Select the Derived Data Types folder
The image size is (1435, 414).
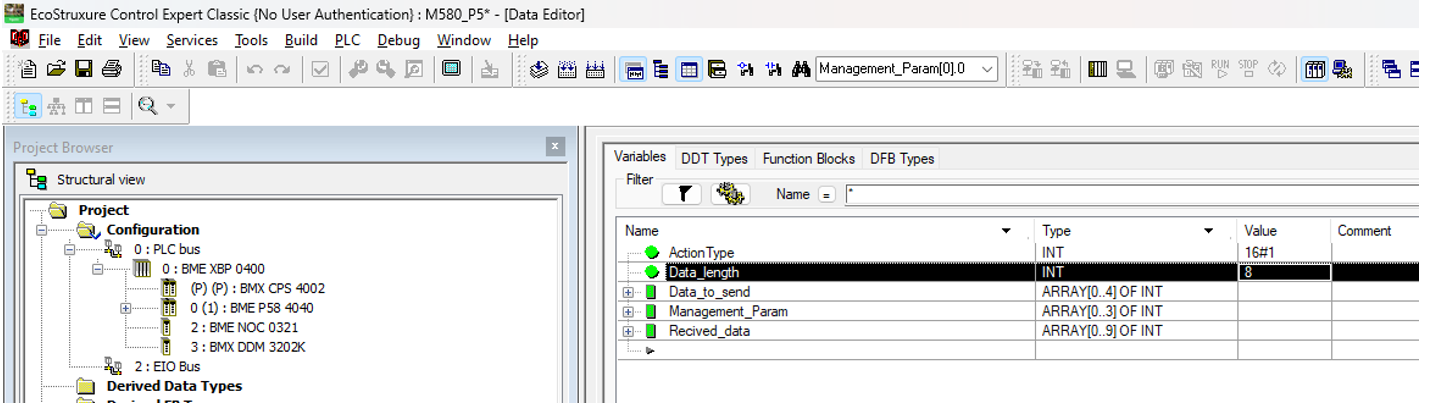174,386
